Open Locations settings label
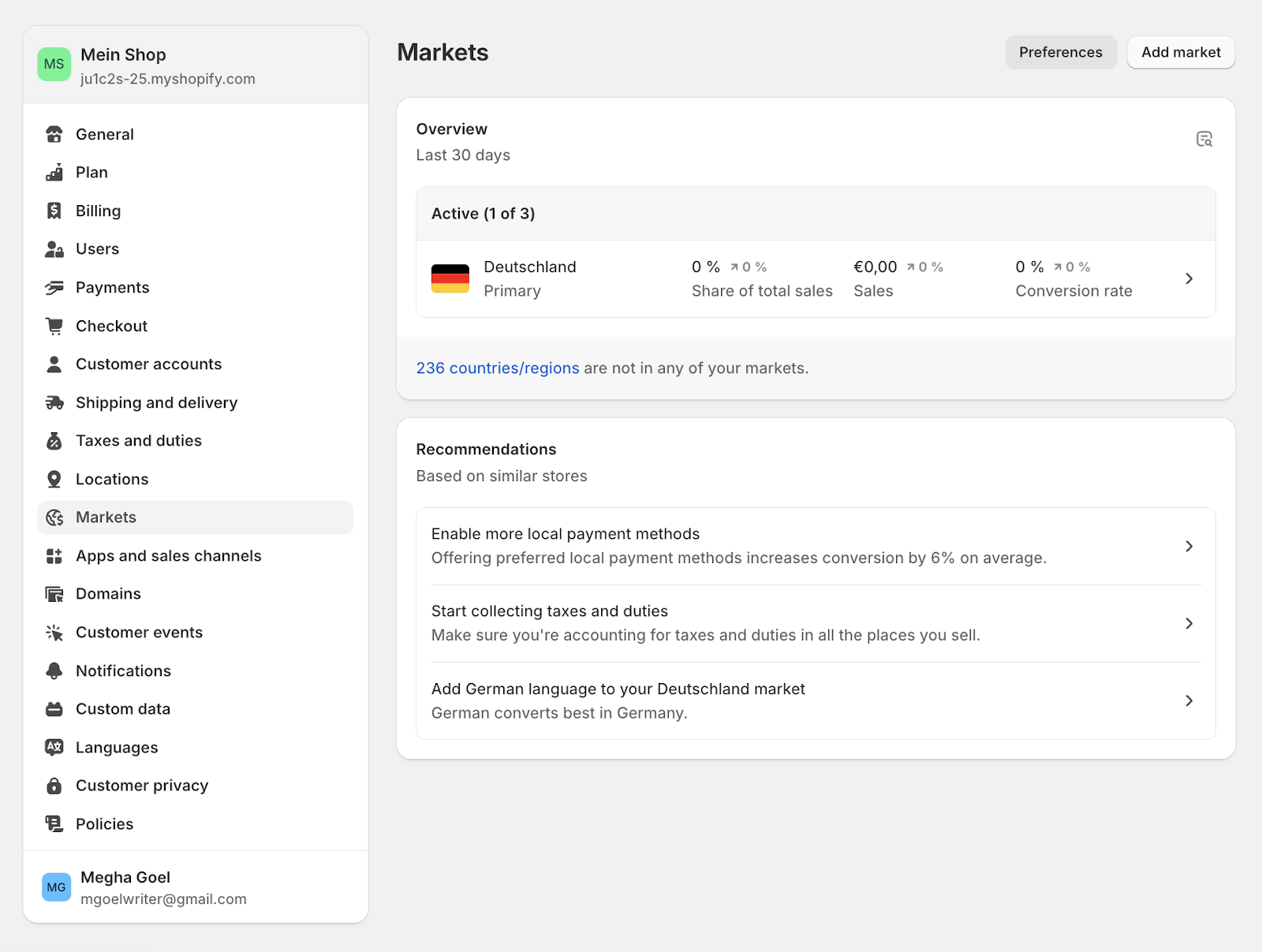Image resolution: width=1262 pixels, height=952 pixels. click(112, 480)
